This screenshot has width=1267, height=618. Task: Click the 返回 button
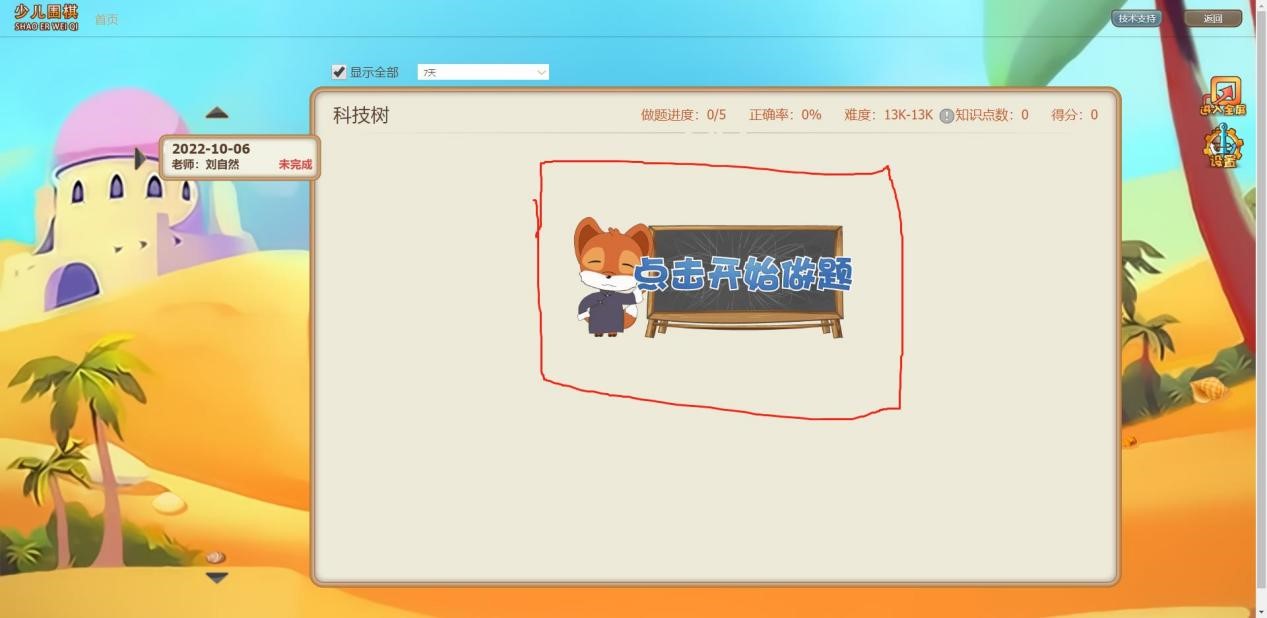(x=1213, y=18)
